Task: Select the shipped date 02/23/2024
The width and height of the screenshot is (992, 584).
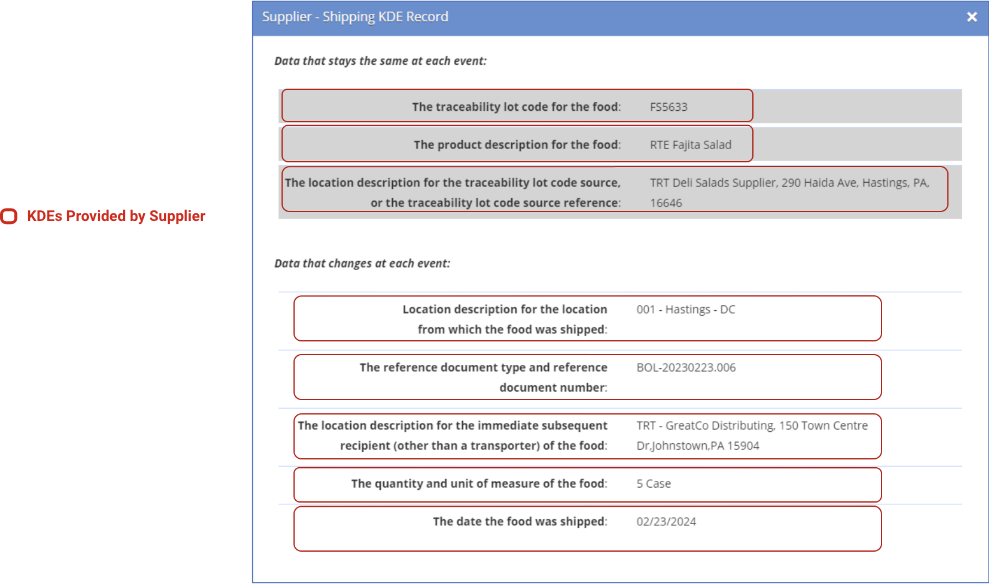Action: pos(664,522)
